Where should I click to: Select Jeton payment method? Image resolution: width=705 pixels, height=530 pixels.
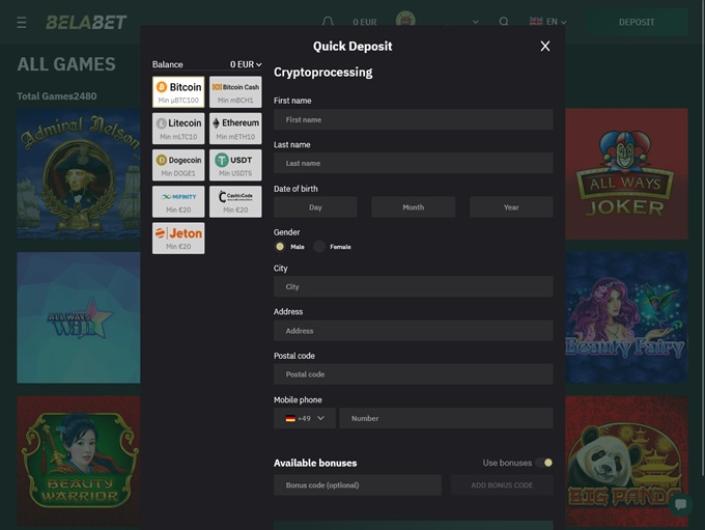click(178, 238)
